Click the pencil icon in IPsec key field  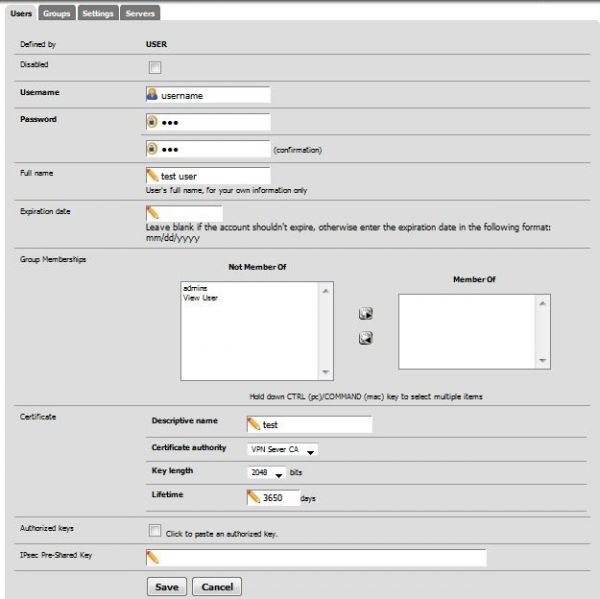pos(152,557)
